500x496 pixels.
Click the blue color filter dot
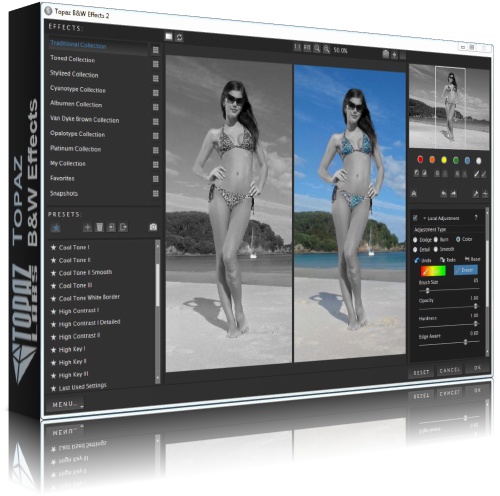[467, 161]
